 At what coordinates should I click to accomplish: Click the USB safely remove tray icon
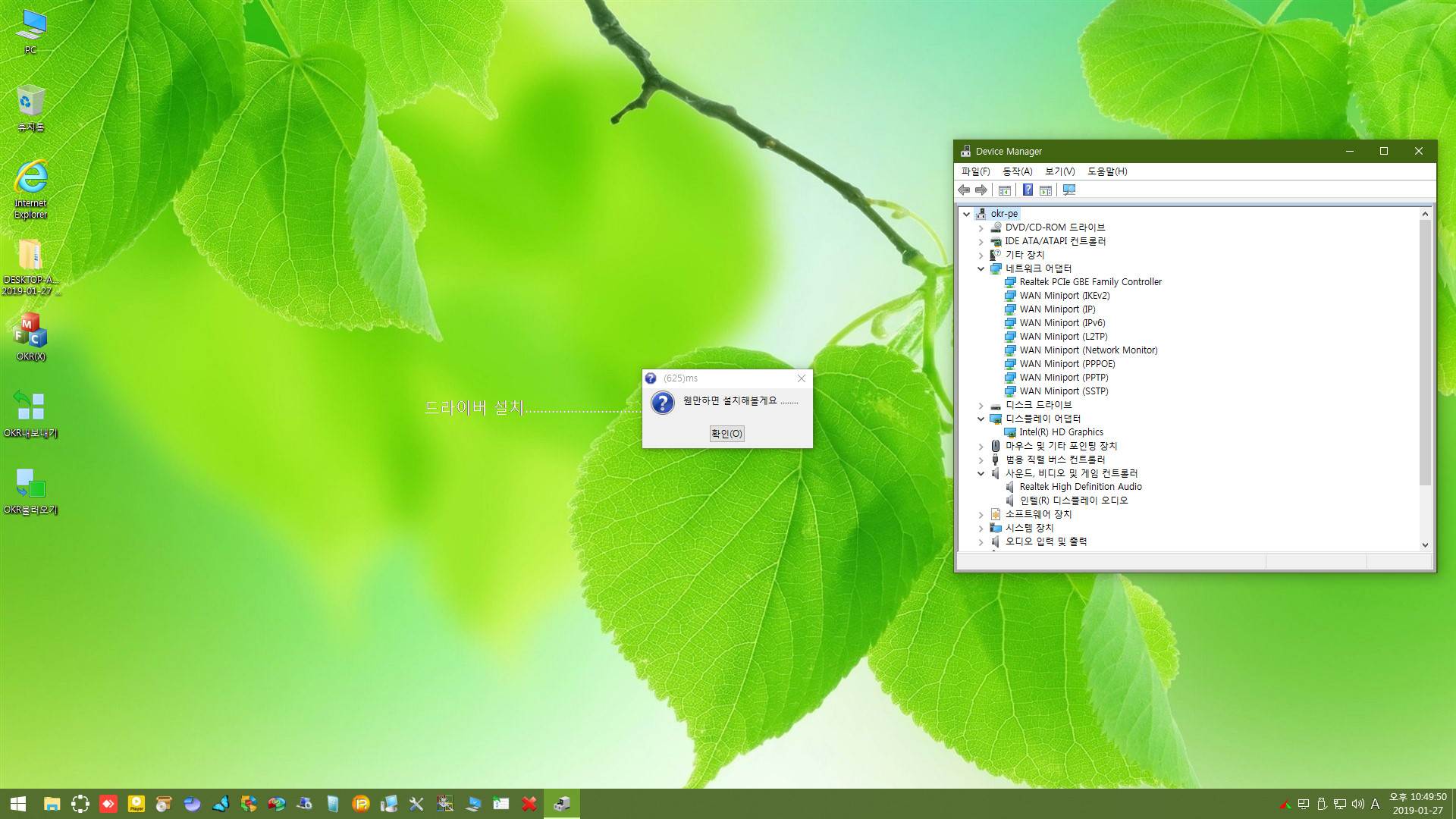click(1322, 804)
